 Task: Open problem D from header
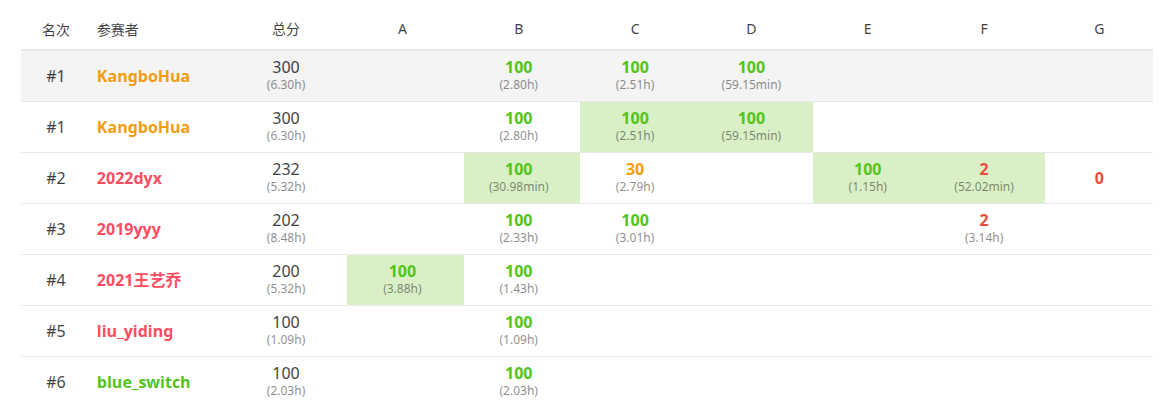click(751, 30)
